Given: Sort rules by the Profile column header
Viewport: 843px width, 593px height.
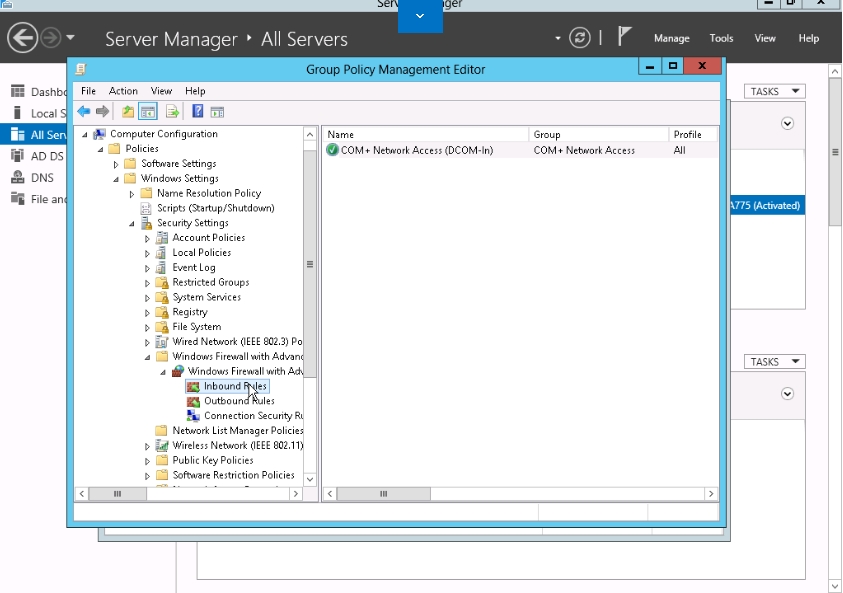Looking at the screenshot, I should (x=692, y=134).
